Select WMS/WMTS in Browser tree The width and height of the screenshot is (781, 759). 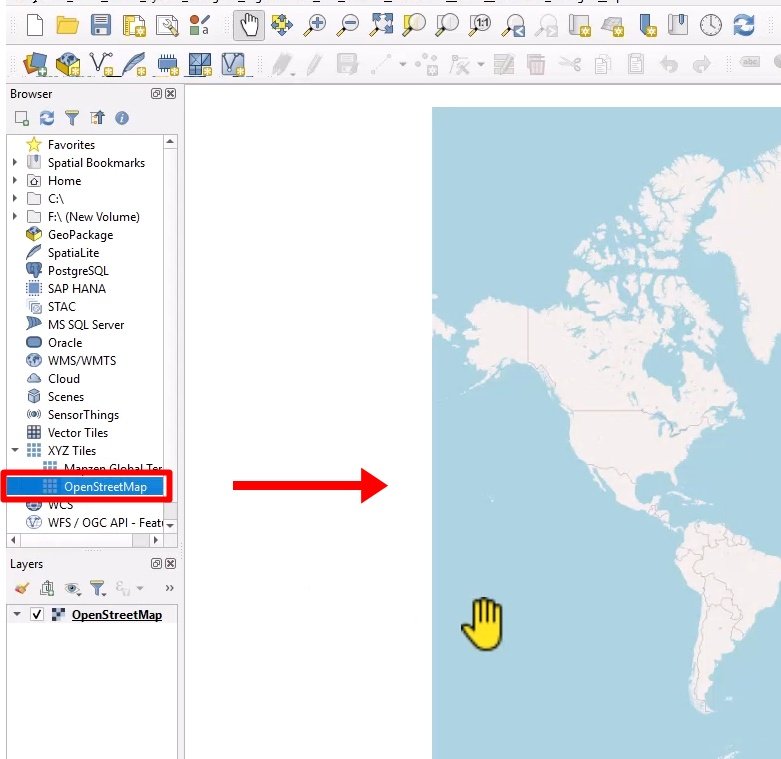point(82,361)
